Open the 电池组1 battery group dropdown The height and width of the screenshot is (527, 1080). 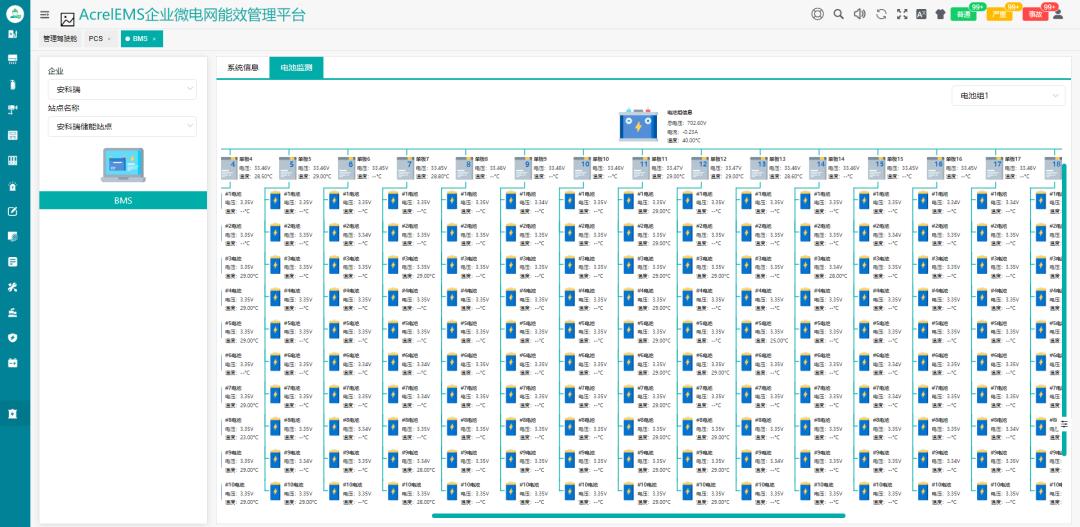pyautogui.click(x=1008, y=96)
